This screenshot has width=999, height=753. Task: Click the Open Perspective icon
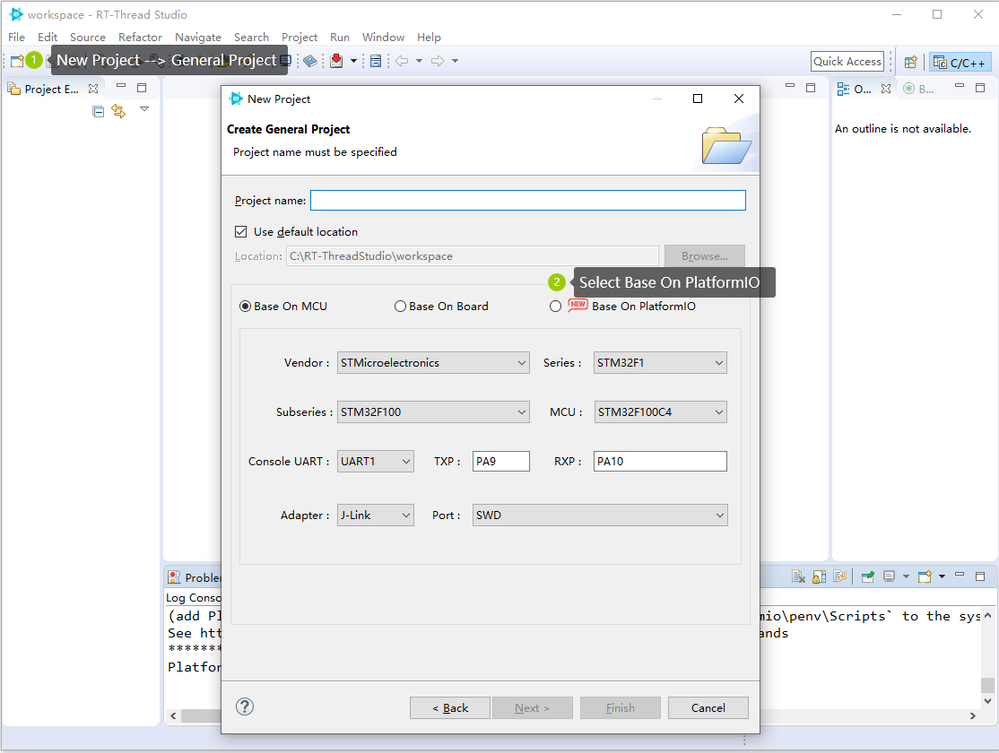911,62
